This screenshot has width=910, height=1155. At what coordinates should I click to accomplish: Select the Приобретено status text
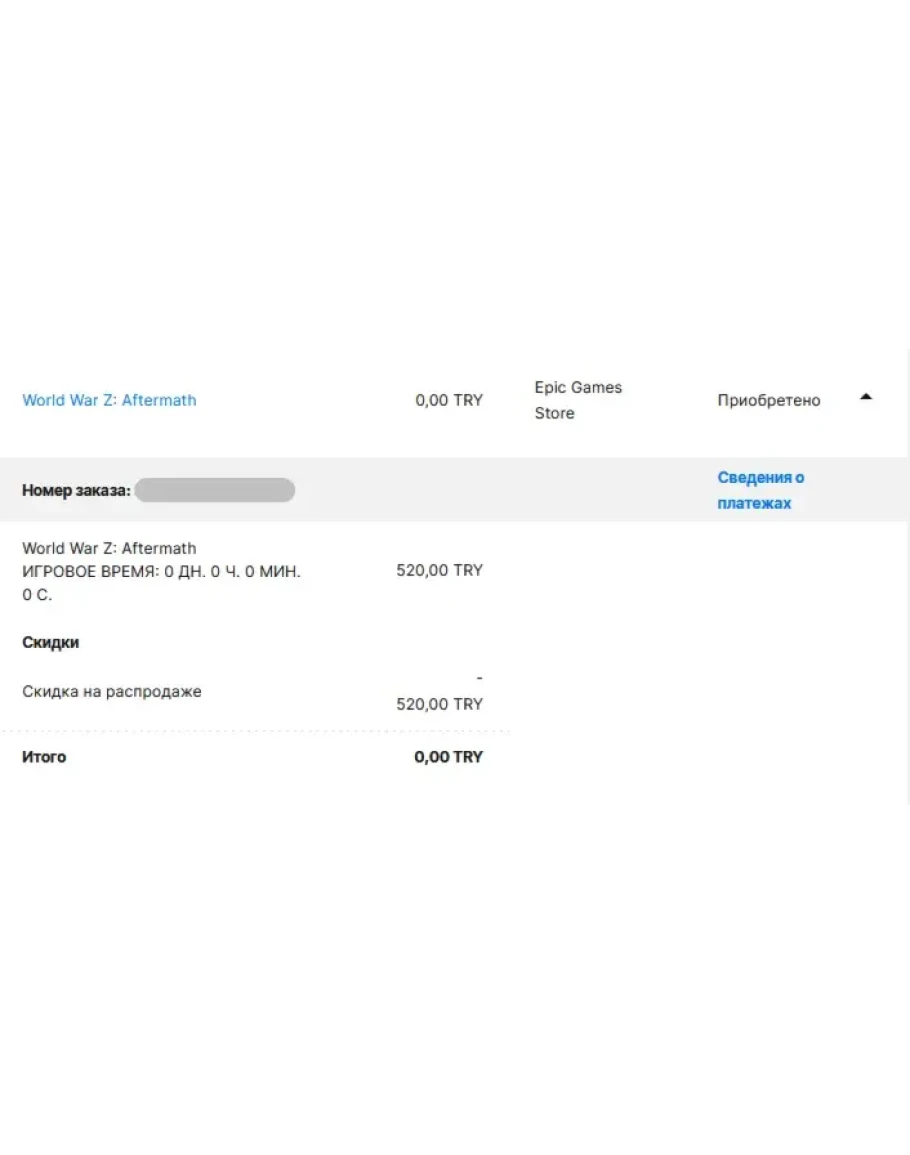tap(768, 400)
